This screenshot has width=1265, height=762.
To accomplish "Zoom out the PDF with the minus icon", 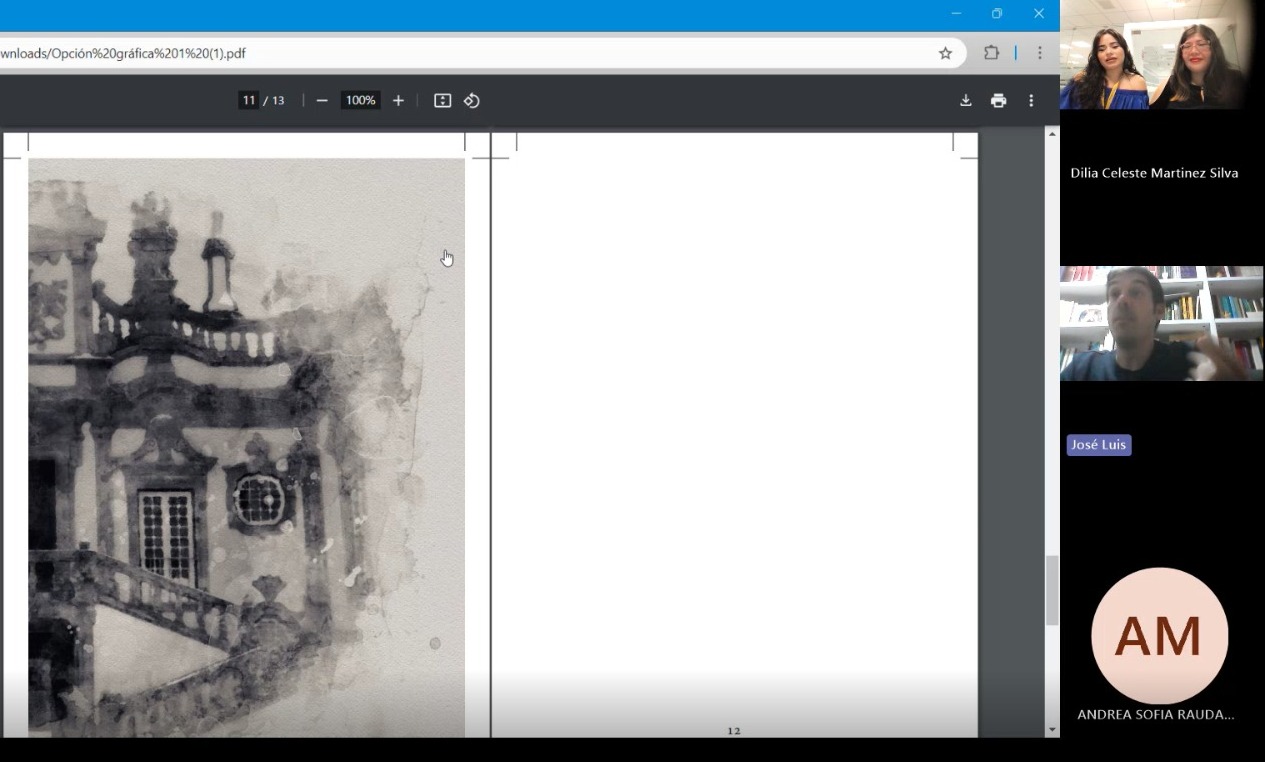I will click(322, 100).
